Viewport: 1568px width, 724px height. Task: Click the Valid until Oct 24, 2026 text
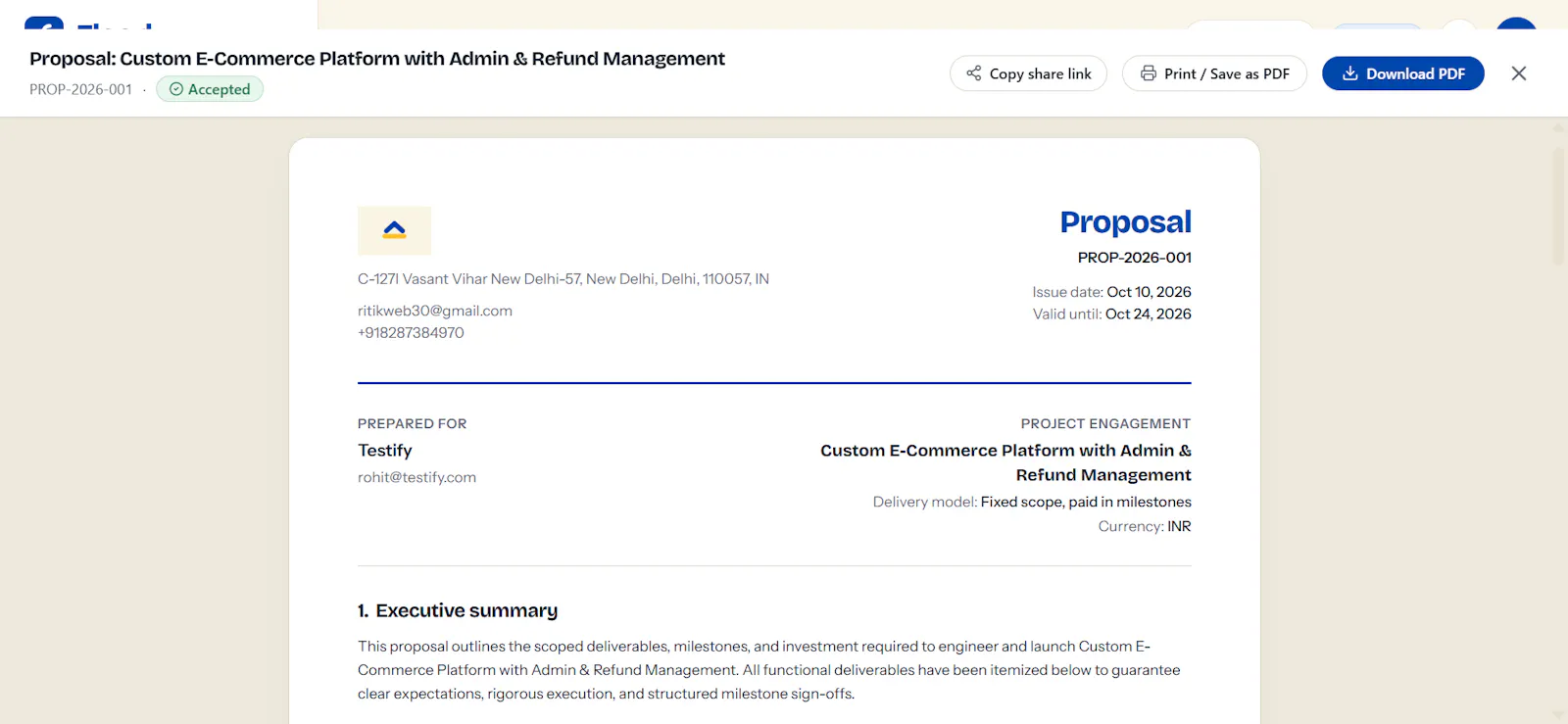1112,314
